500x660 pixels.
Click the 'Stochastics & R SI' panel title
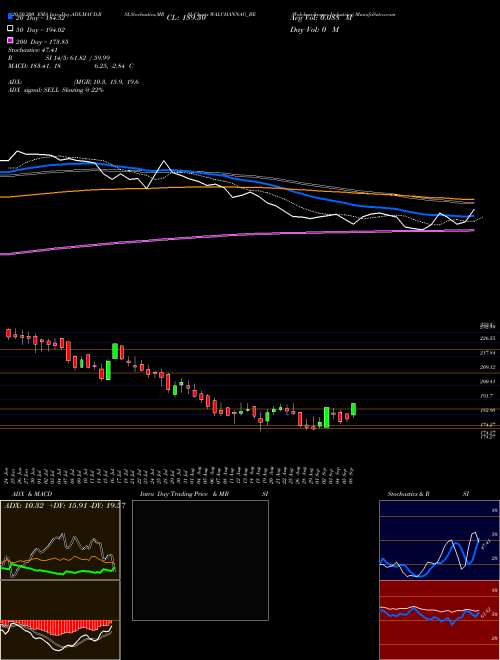(x=428, y=494)
